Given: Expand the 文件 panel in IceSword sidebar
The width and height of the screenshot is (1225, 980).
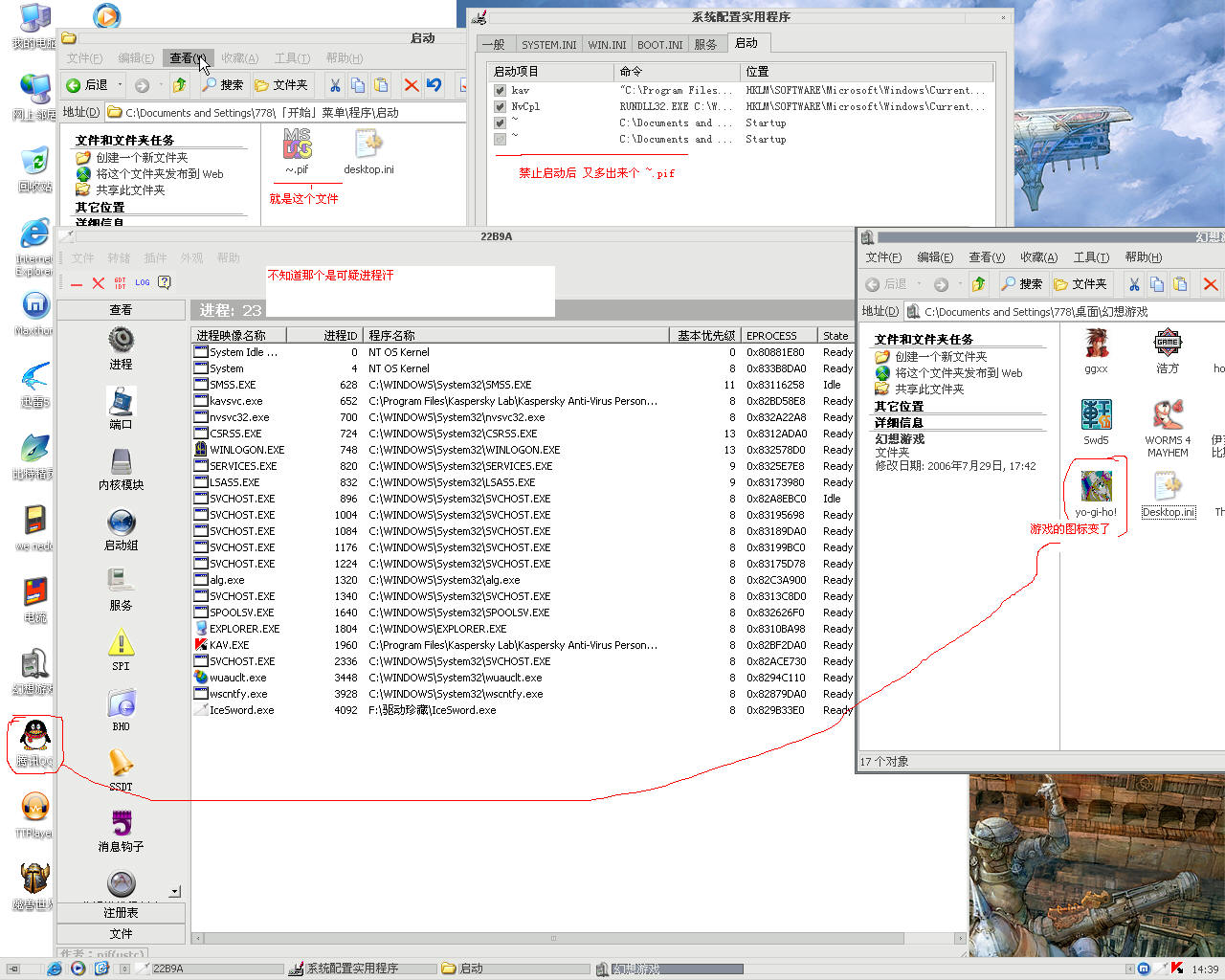Looking at the screenshot, I should 121,934.
